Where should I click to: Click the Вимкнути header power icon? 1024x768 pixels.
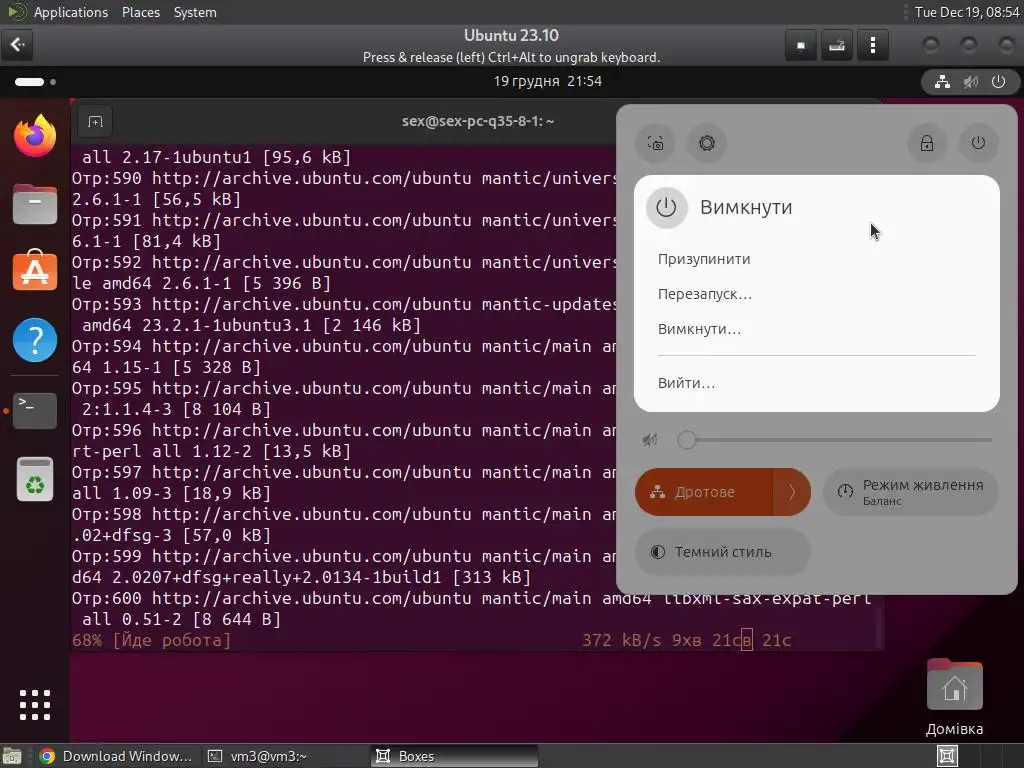click(666, 208)
